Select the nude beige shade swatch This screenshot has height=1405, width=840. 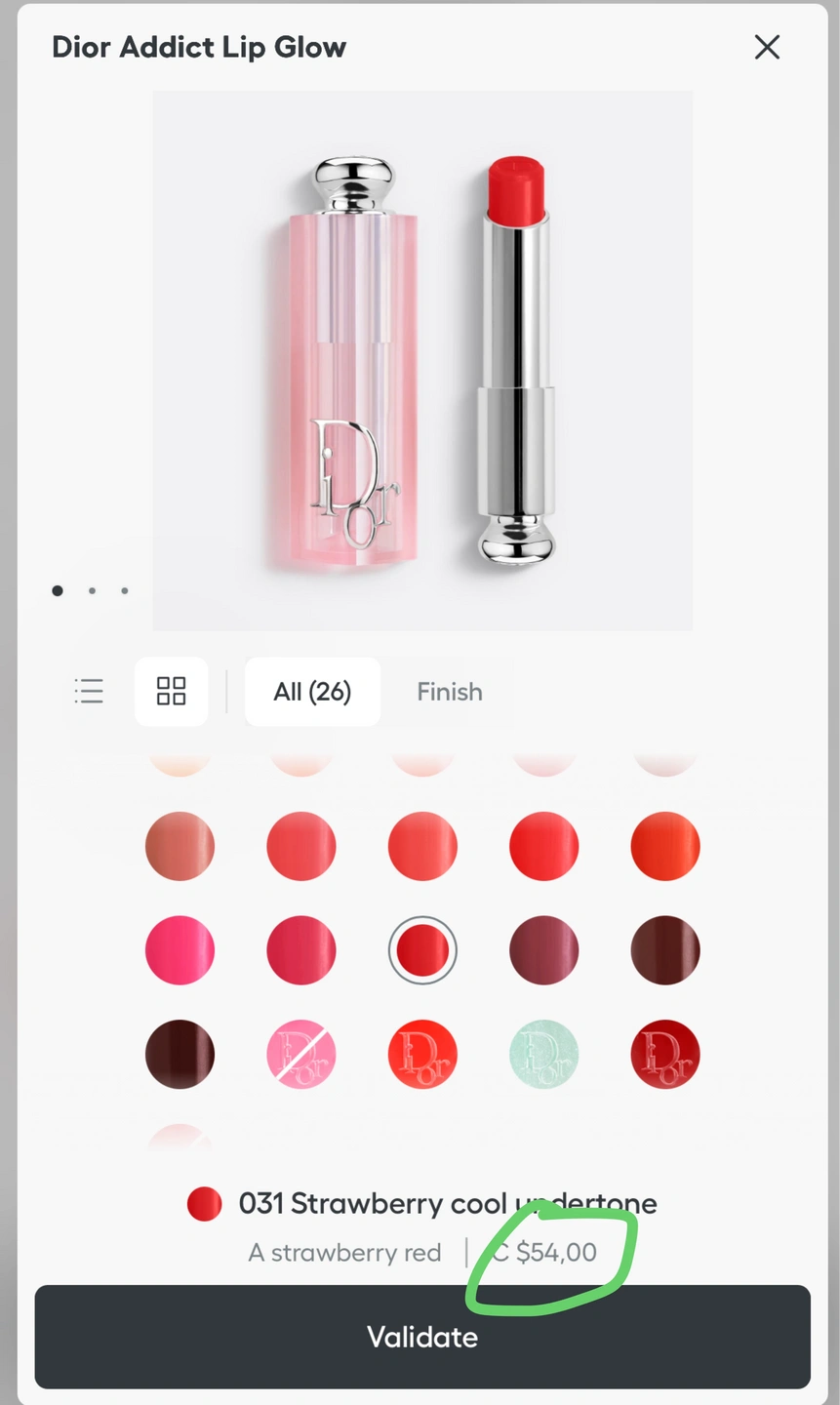[x=180, y=845]
